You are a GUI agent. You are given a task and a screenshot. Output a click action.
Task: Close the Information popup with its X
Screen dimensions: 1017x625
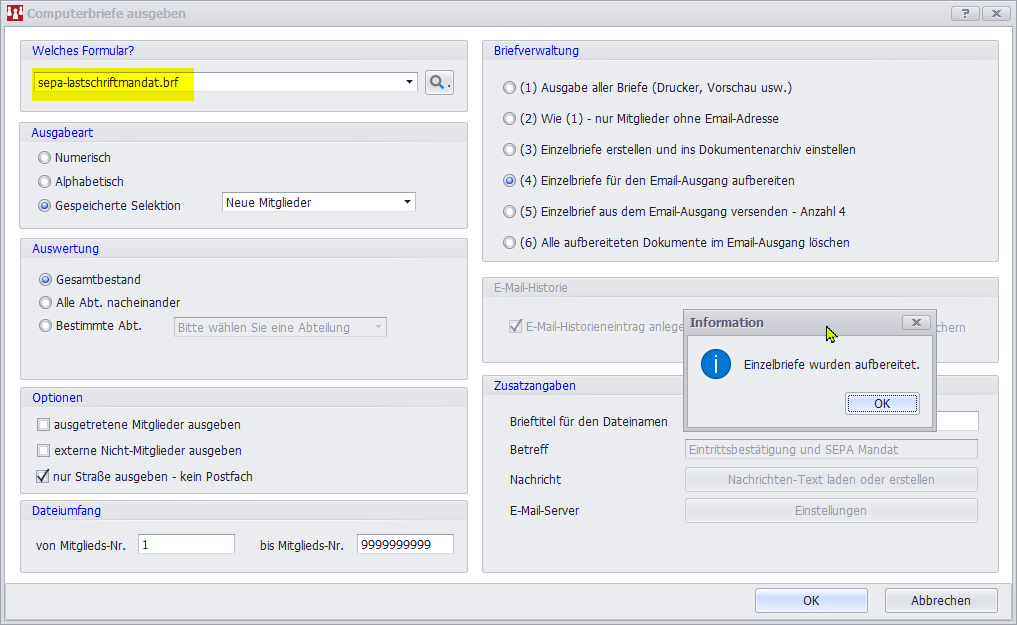pos(916,322)
